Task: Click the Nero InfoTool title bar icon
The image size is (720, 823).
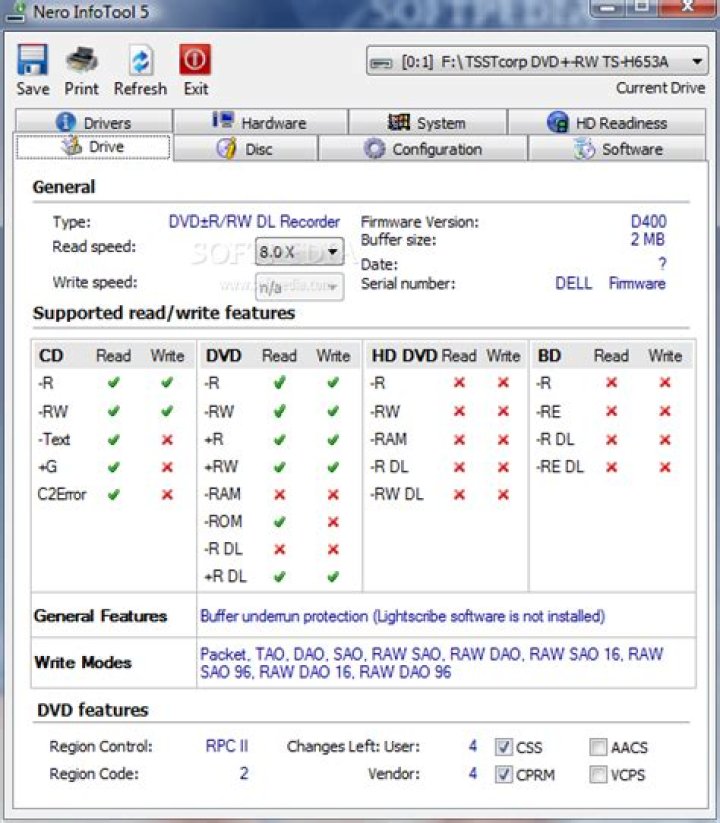Action: [16, 12]
